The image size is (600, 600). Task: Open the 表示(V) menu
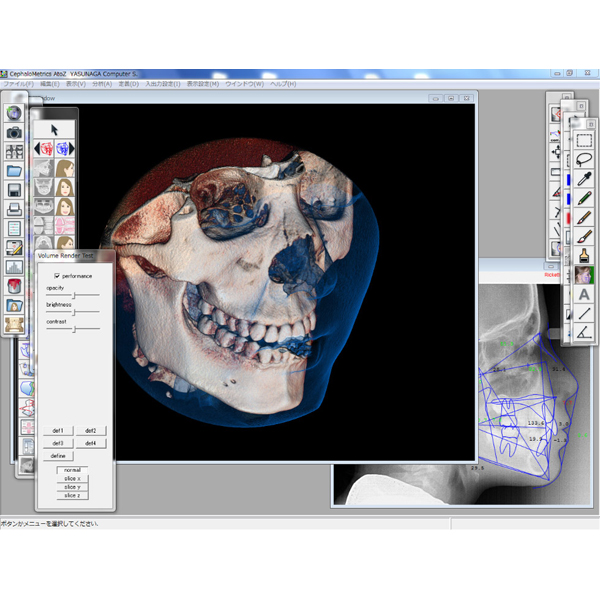(x=76, y=84)
